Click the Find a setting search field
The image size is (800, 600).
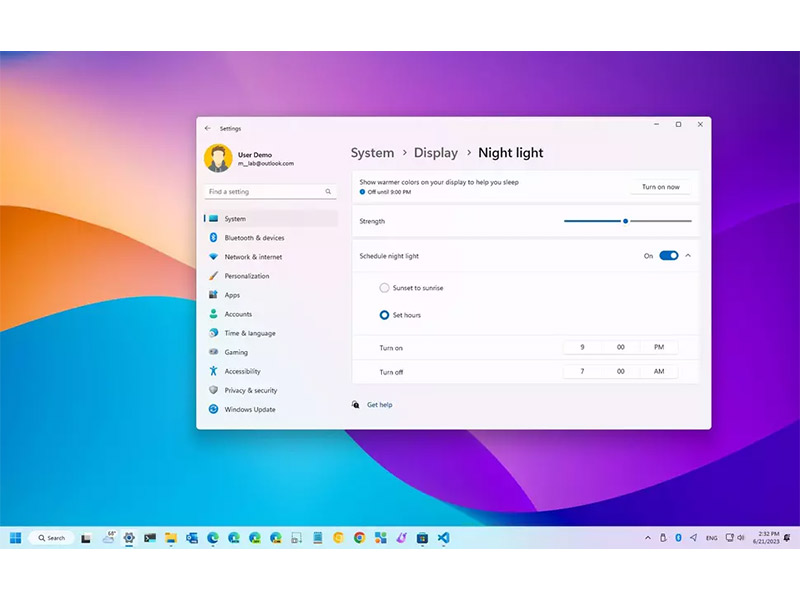pos(270,191)
